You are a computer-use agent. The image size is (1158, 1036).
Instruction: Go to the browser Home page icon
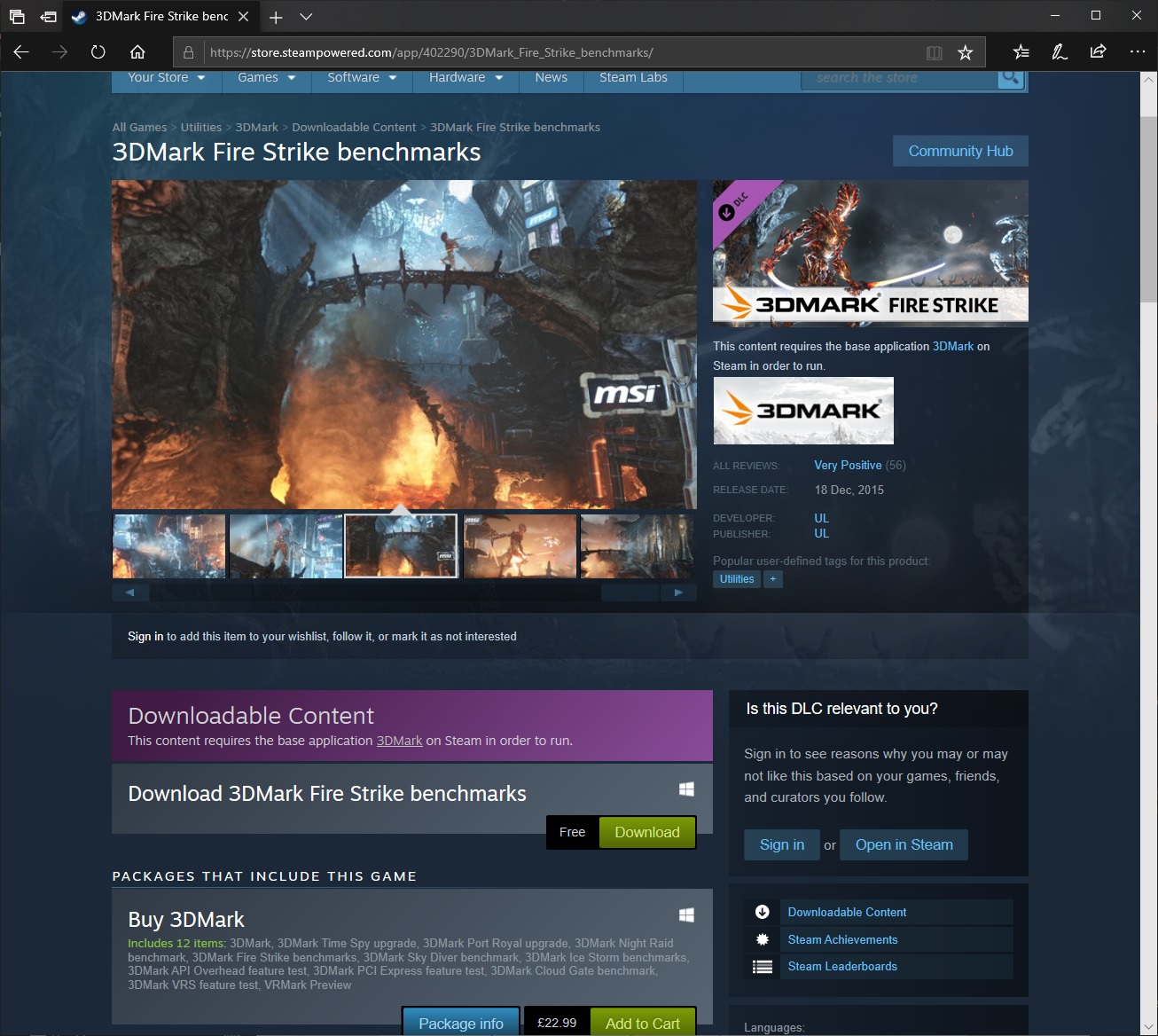pos(137,52)
